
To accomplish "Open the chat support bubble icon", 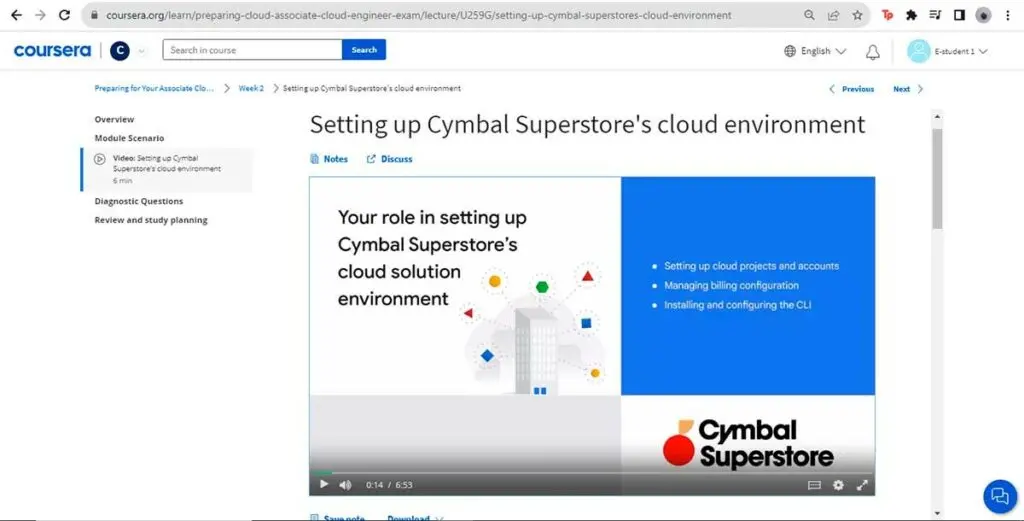I will pos(1000,496).
